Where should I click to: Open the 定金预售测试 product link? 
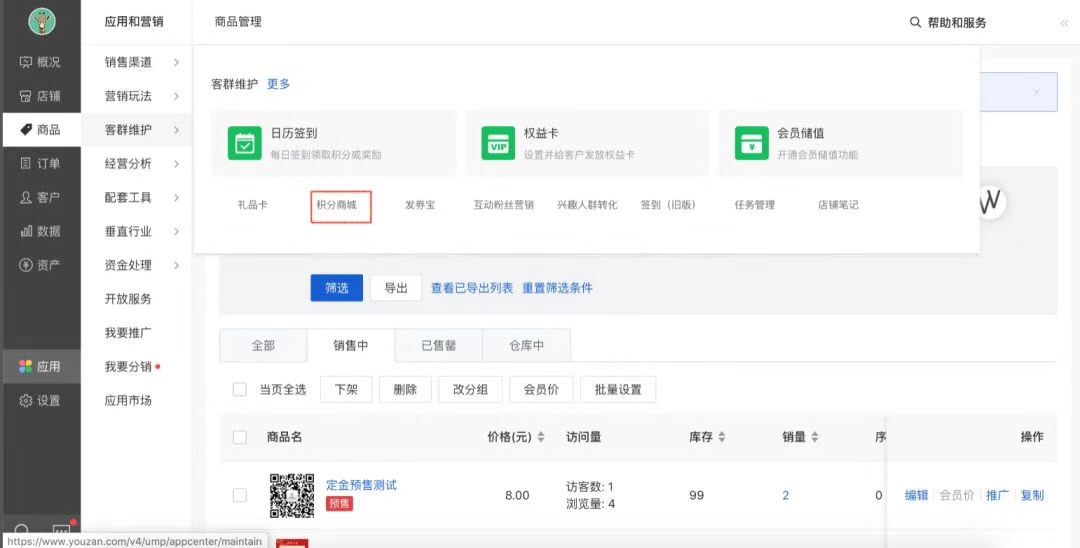362,485
